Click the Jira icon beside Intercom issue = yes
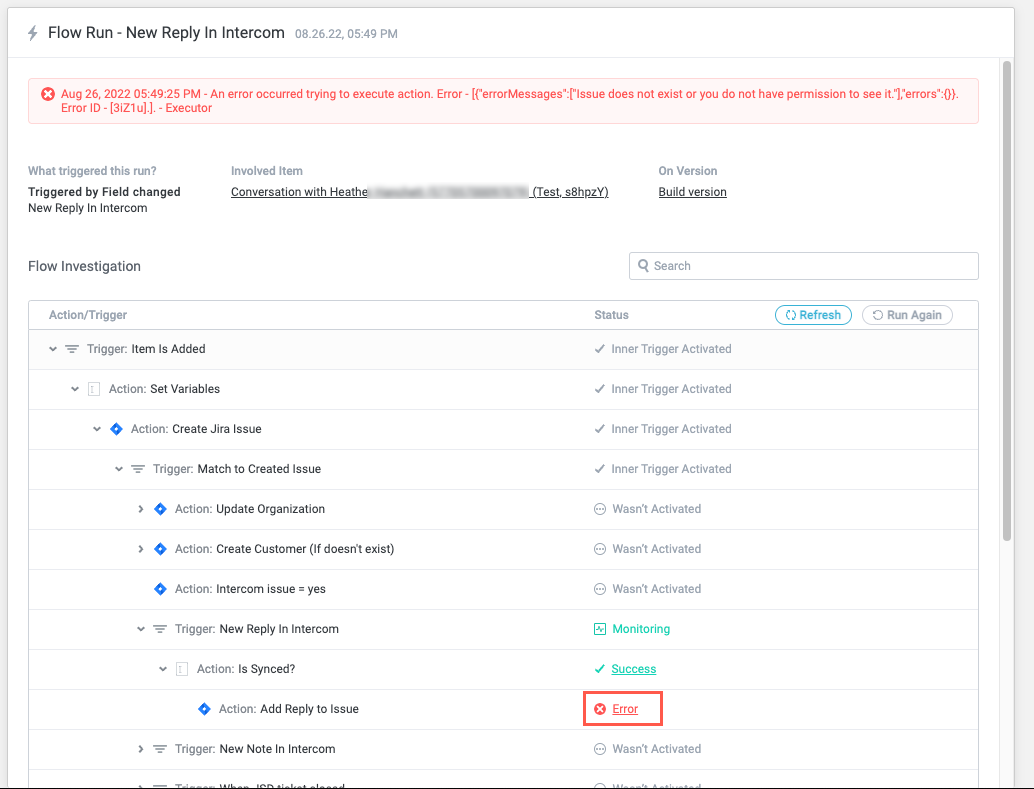 pos(159,589)
